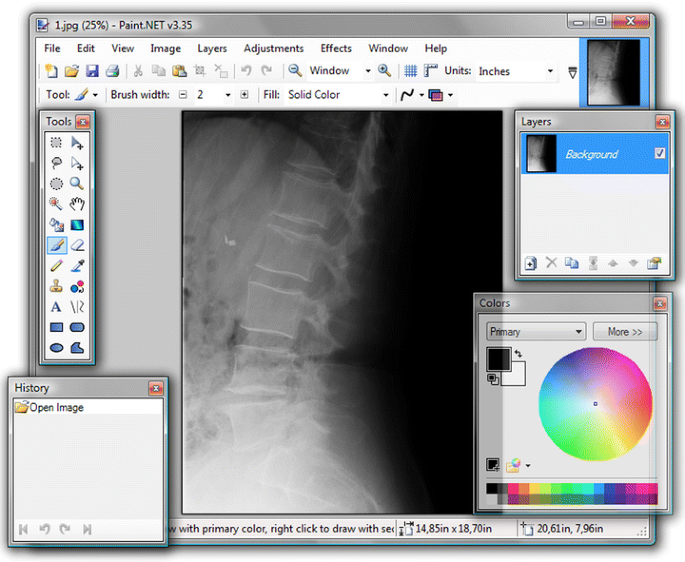The height and width of the screenshot is (562, 685).
Task: Open the Effects menu
Action: 336,48
